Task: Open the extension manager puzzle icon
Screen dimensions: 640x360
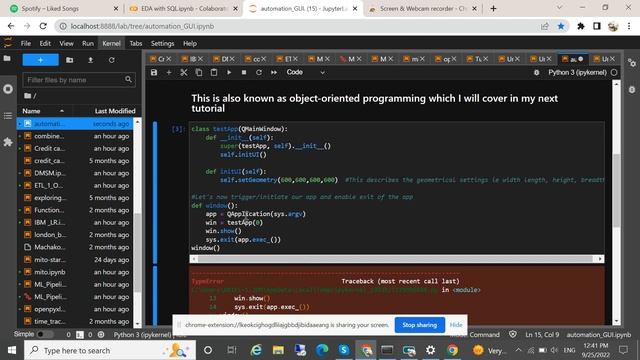Action: pos(7,142)
